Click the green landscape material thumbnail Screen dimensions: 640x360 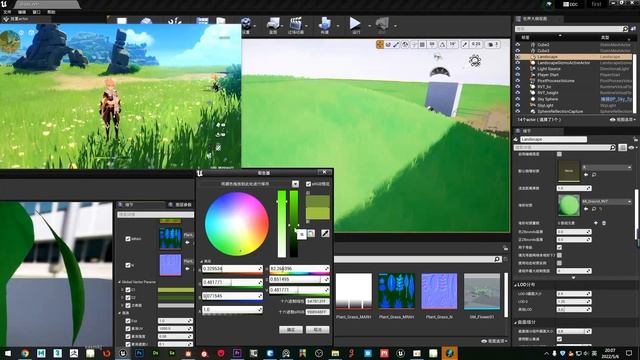[569, 205]
